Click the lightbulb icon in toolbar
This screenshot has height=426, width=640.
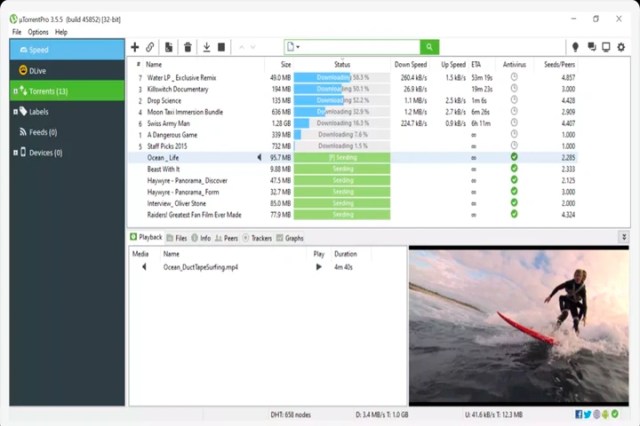click(575, 47)
